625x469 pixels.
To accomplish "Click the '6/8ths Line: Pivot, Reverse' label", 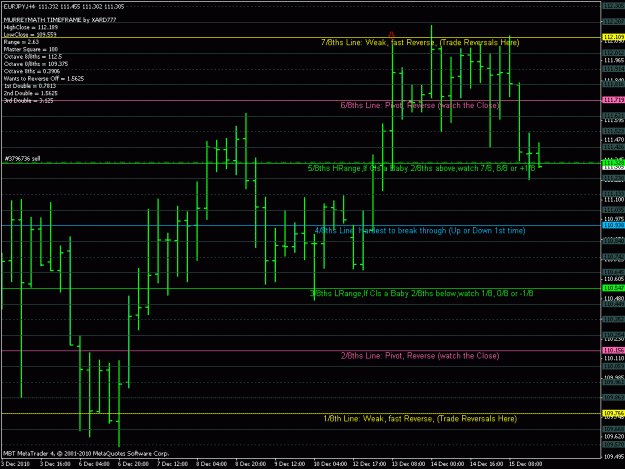I will (x=420, y=105).
